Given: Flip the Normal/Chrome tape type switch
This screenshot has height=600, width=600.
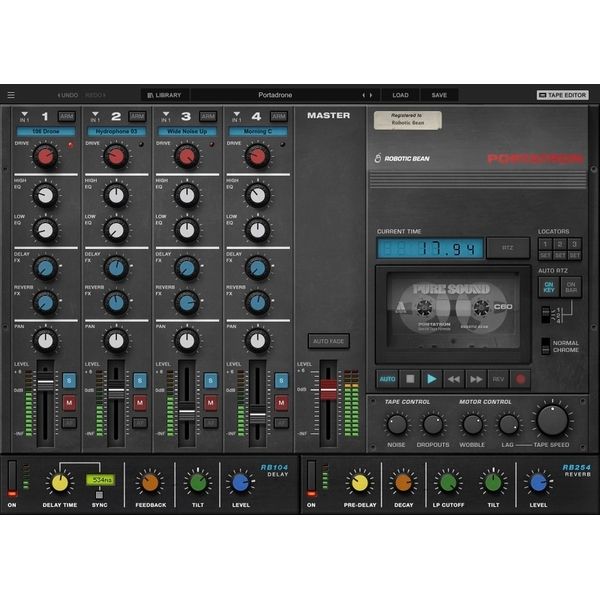Looking at the screenshot, I should pos(546,346).
